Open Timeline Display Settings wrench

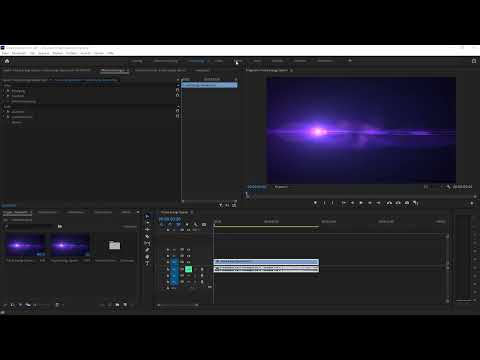196,225
